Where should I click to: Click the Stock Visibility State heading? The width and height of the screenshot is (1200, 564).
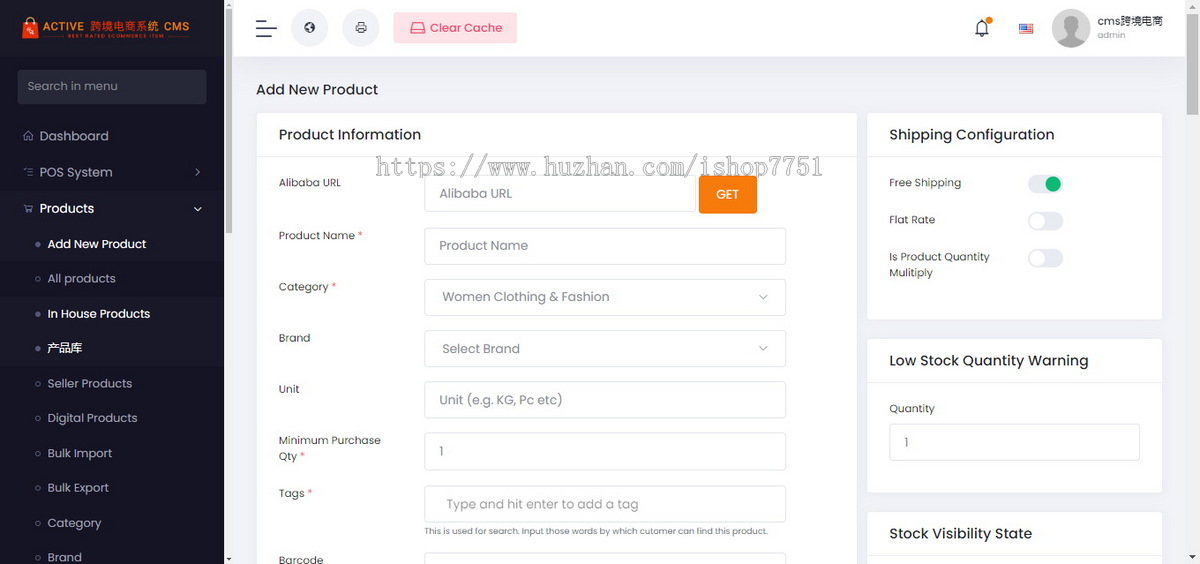coord(961,534)
